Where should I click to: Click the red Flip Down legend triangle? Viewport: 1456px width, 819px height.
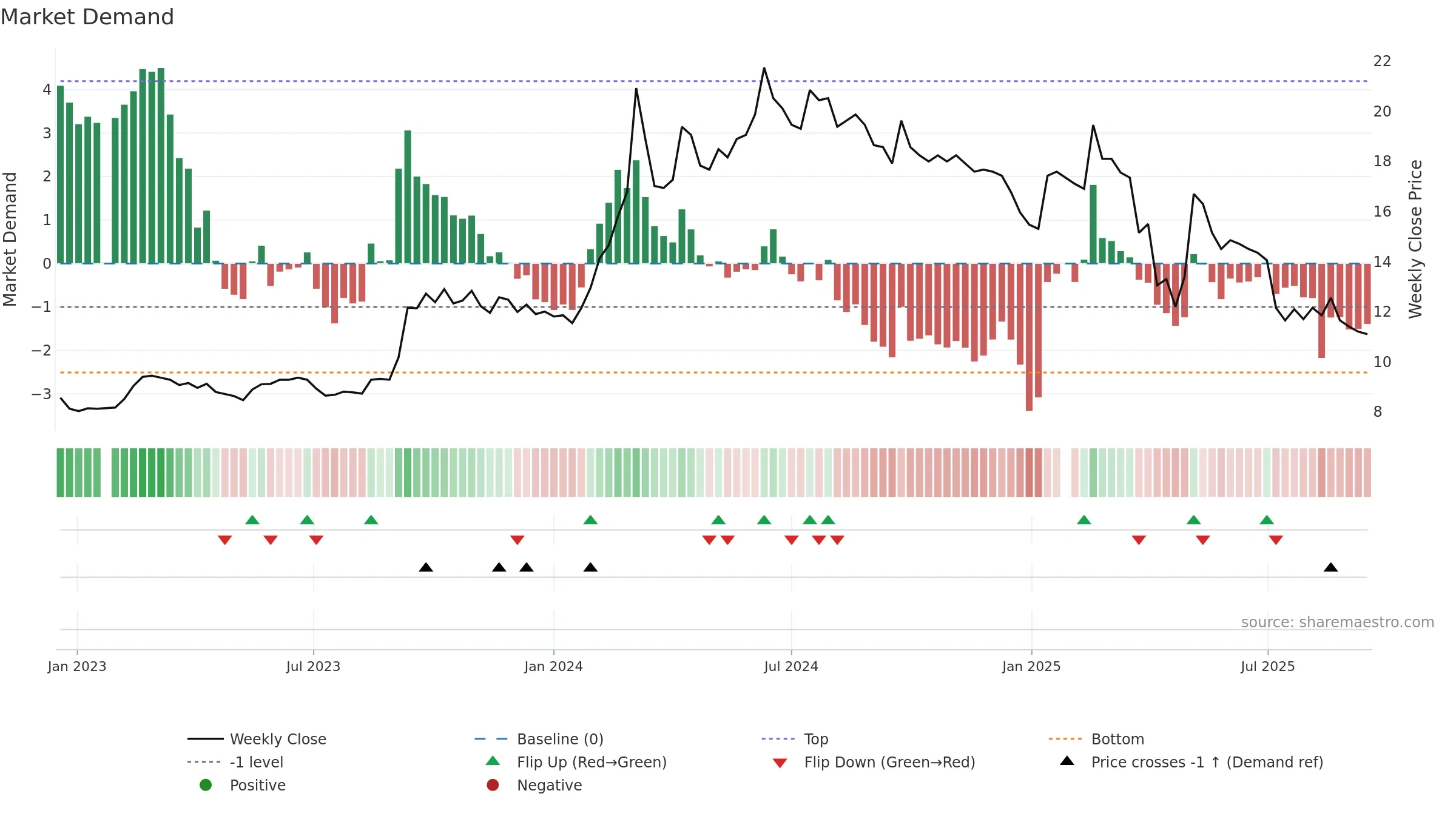tap(780, 763)
